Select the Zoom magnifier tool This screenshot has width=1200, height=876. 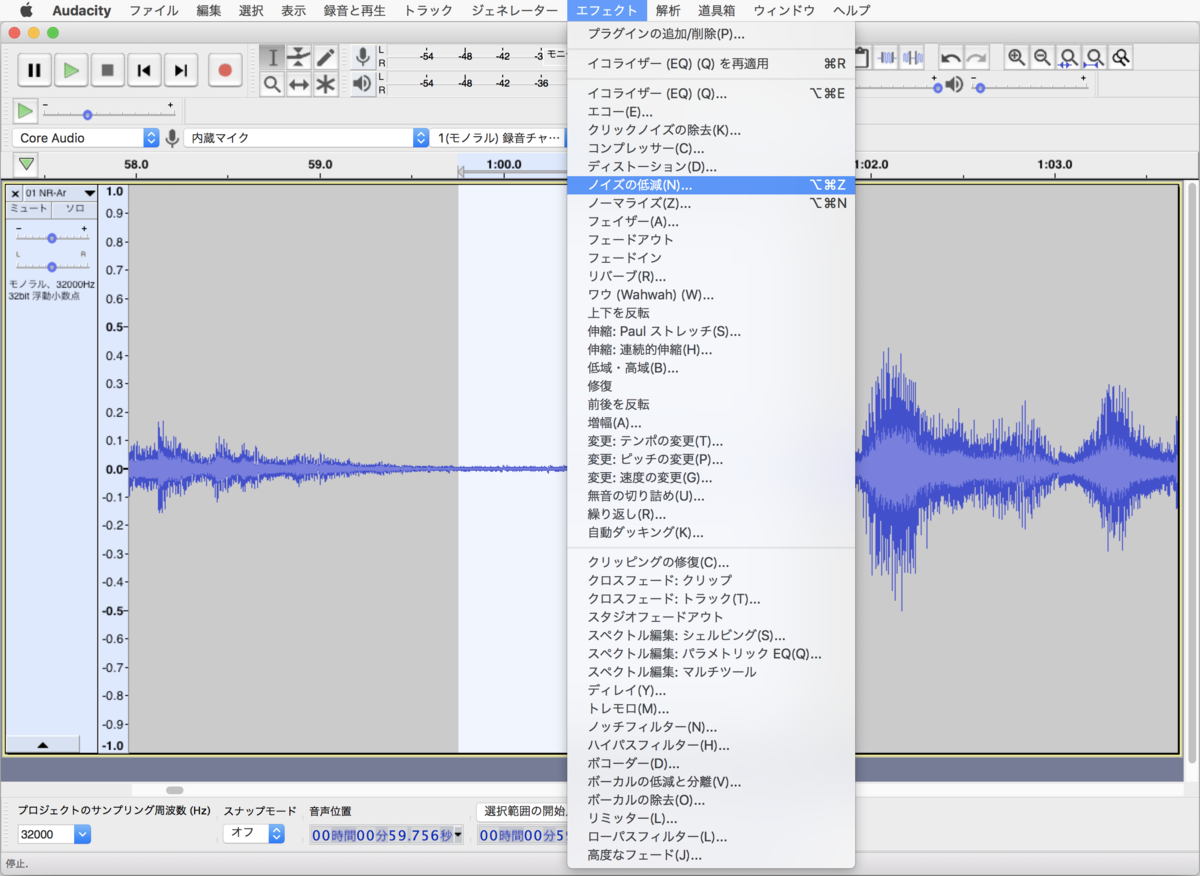[x=273, y=84]
